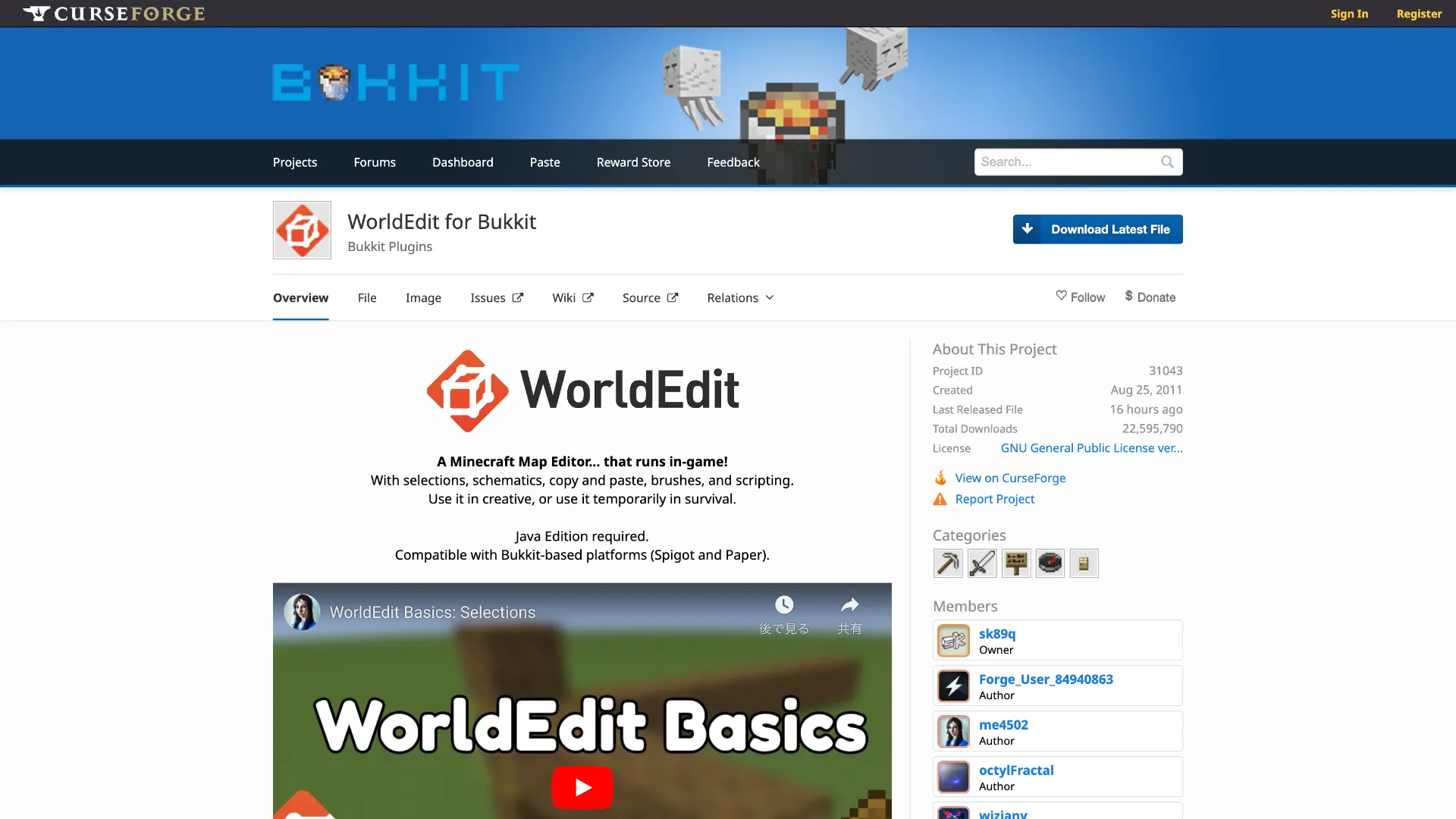
Task: Switch to the Overview tab
Action: (301, 297)
